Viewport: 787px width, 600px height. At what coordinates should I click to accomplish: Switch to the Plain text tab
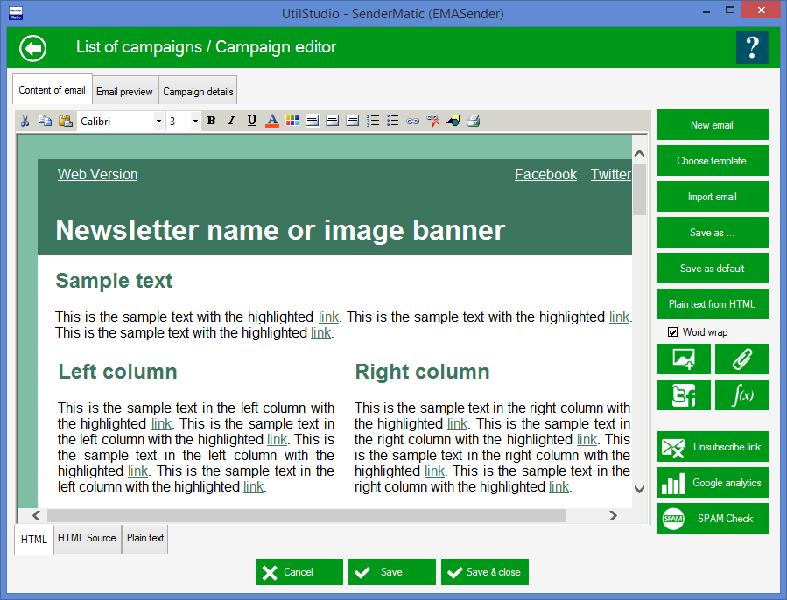point(145,539)
